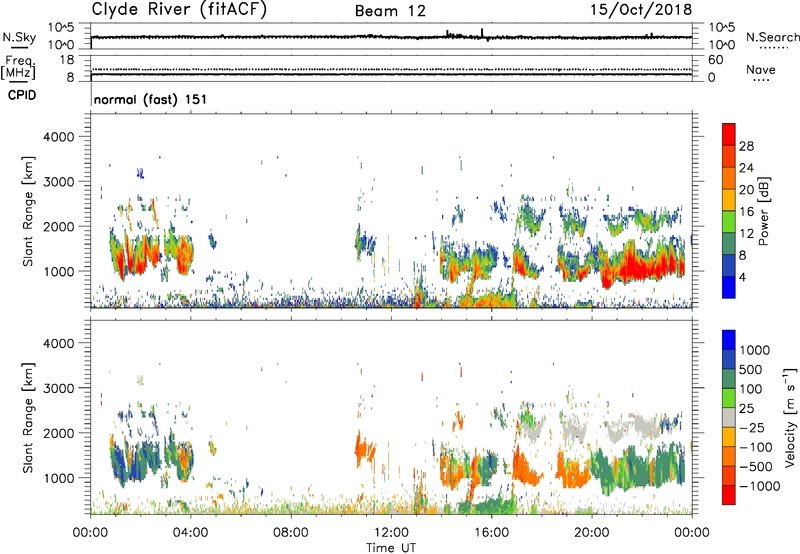Click the '20:00' time axis label
800x554 pixels.
click(x=591, y=533)
